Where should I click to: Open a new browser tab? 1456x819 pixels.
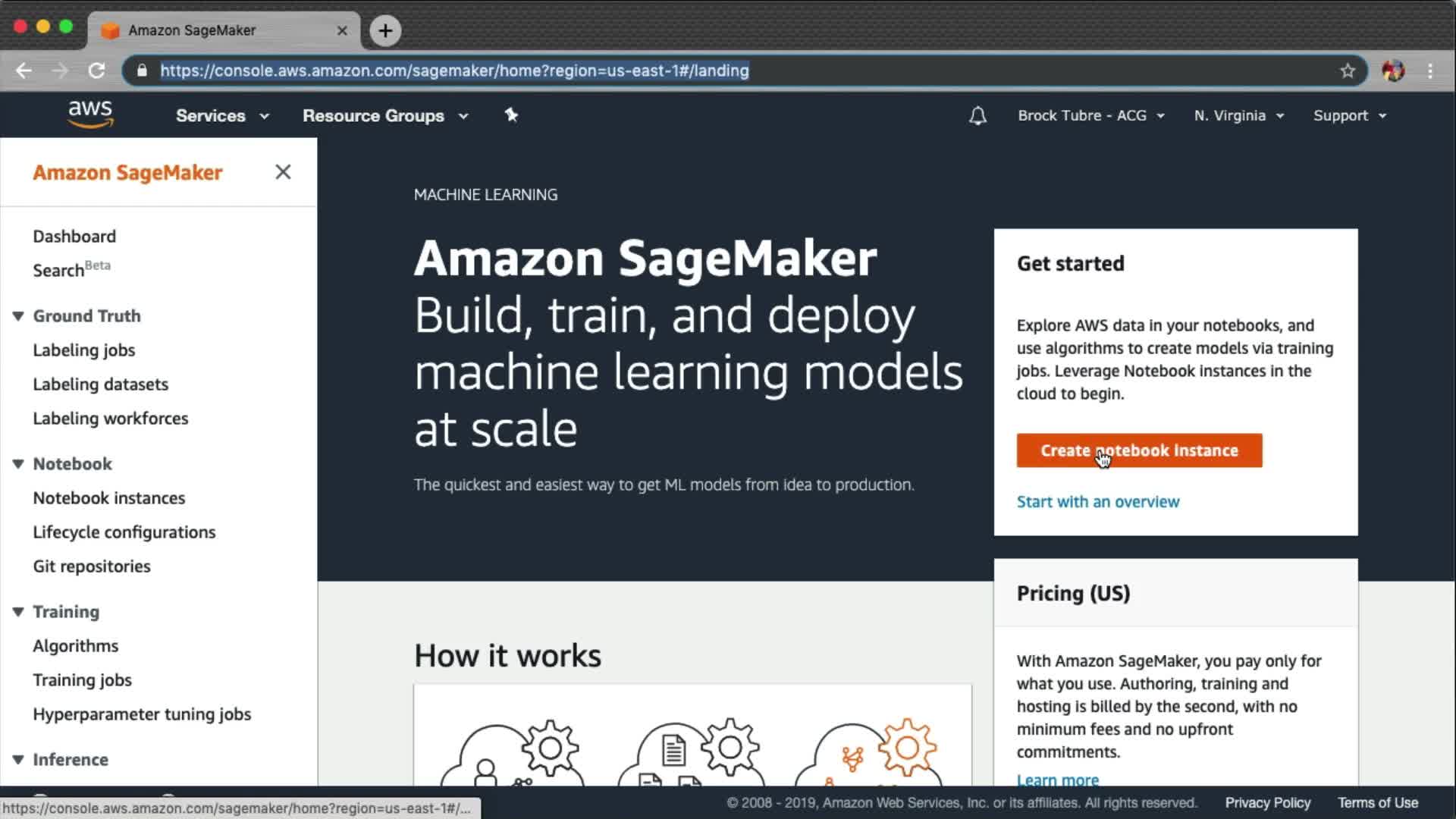point(385,30)
